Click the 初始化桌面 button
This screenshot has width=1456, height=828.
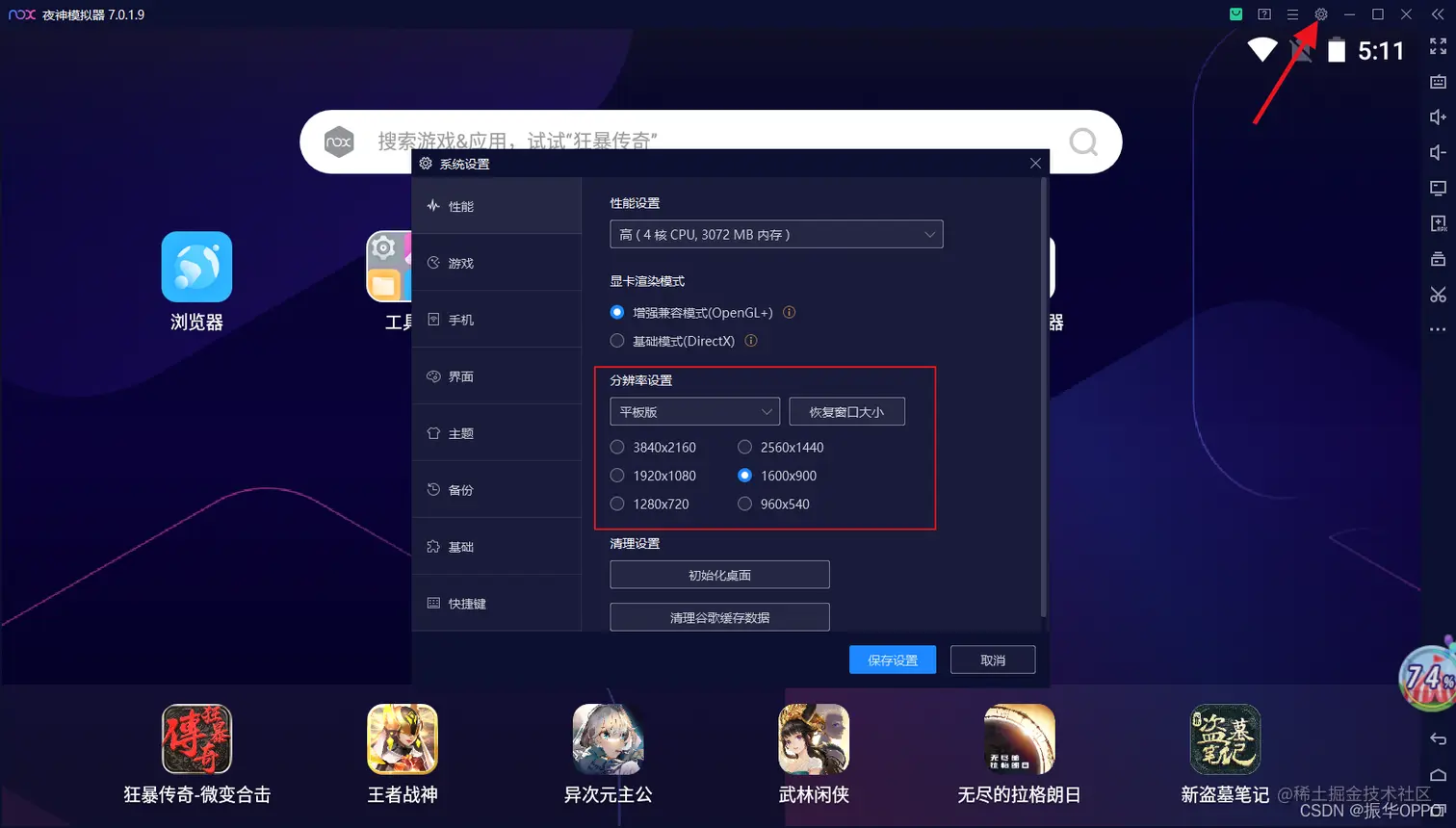(719, 575)
